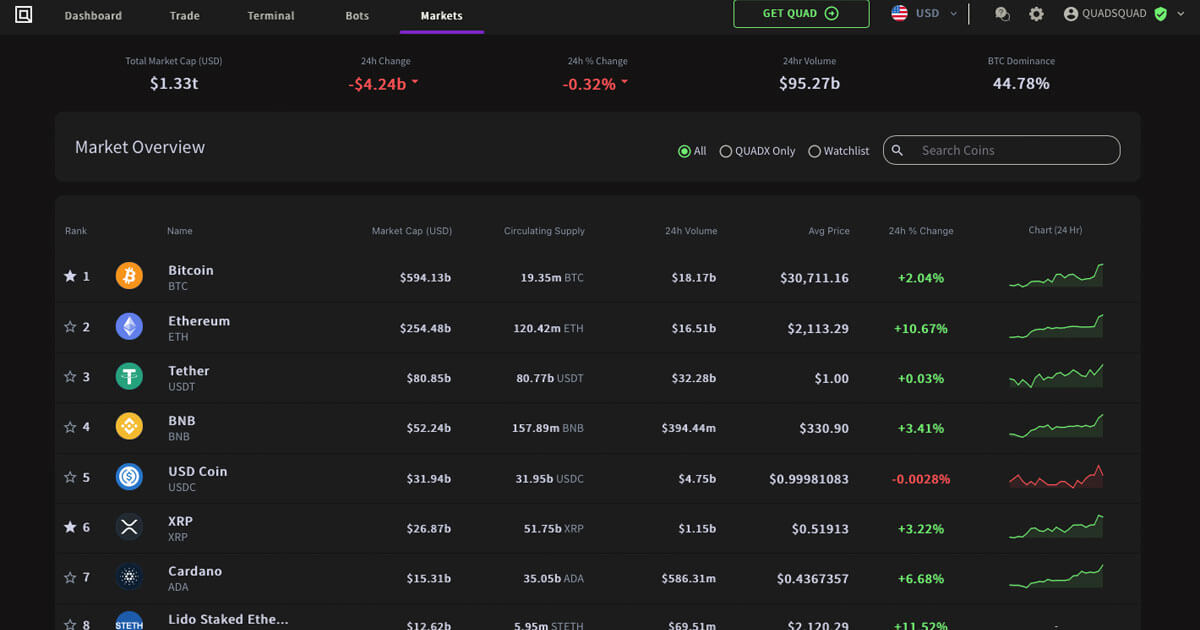The image size is (1200, 630).
Task: Click the Bitcoin coin icon
Action: 129,275
